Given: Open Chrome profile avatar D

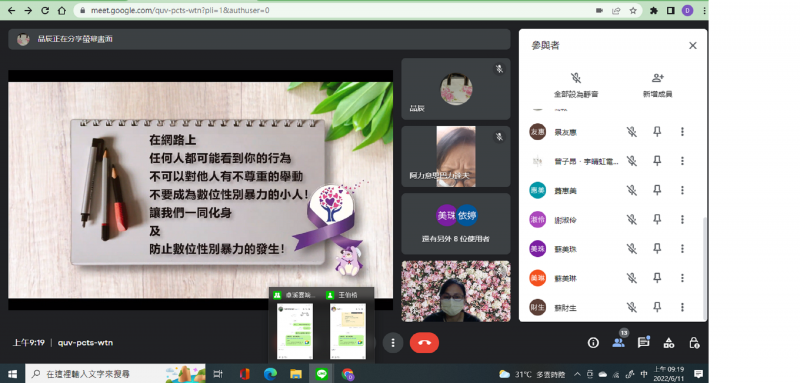Looking at the screenshot, I should (x=687, y=10).
